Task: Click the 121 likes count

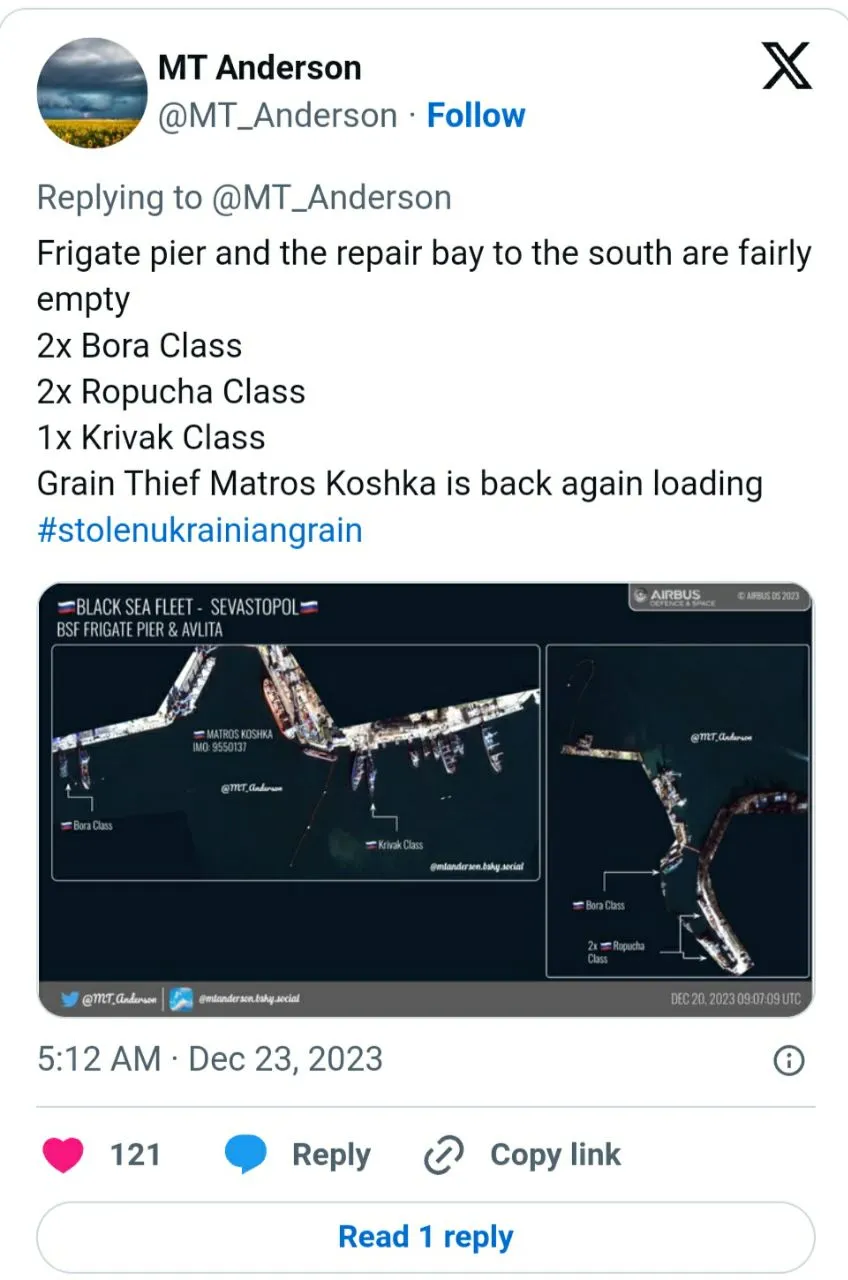Action: point(135,1155)
